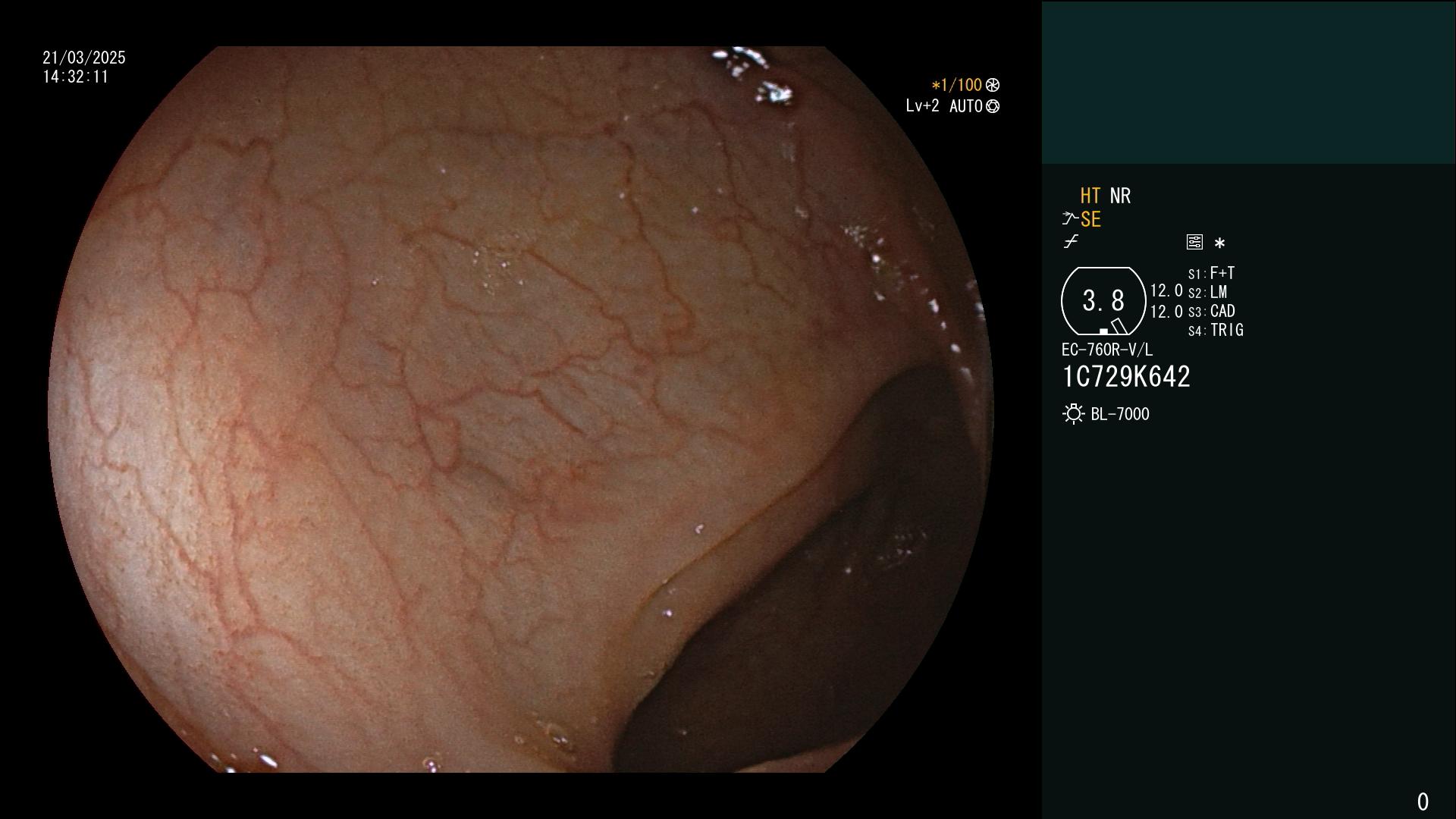Click the NR noise reduction label
The image size is (1456, 819).
(x=1120, y=196)
